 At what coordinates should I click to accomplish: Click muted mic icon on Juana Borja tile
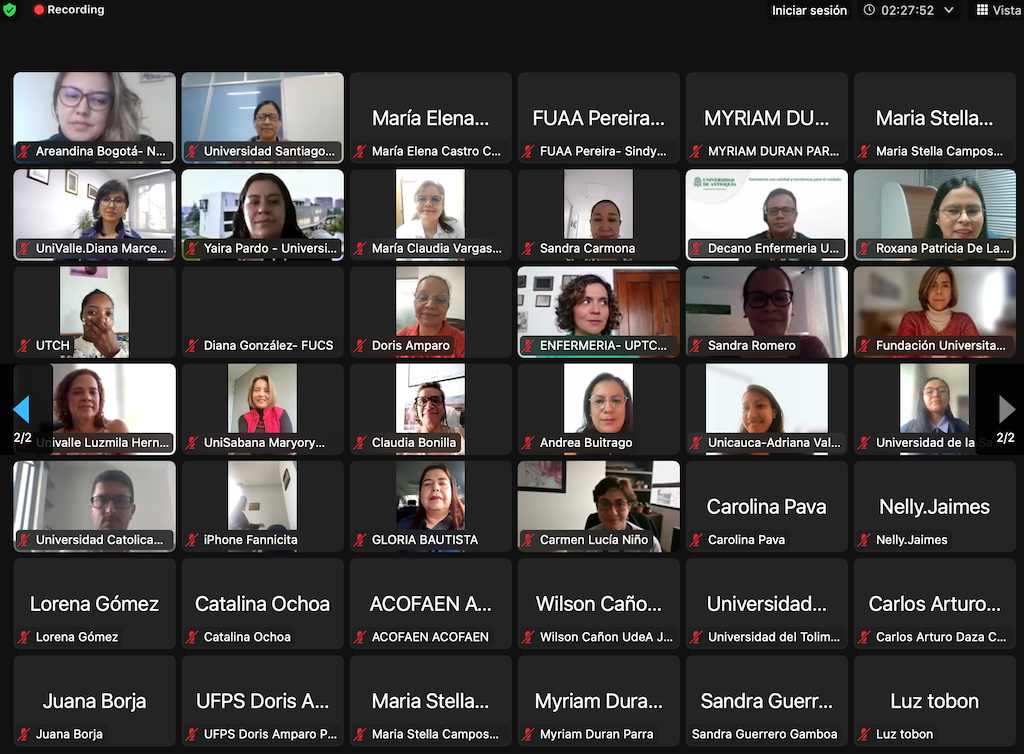24,734
